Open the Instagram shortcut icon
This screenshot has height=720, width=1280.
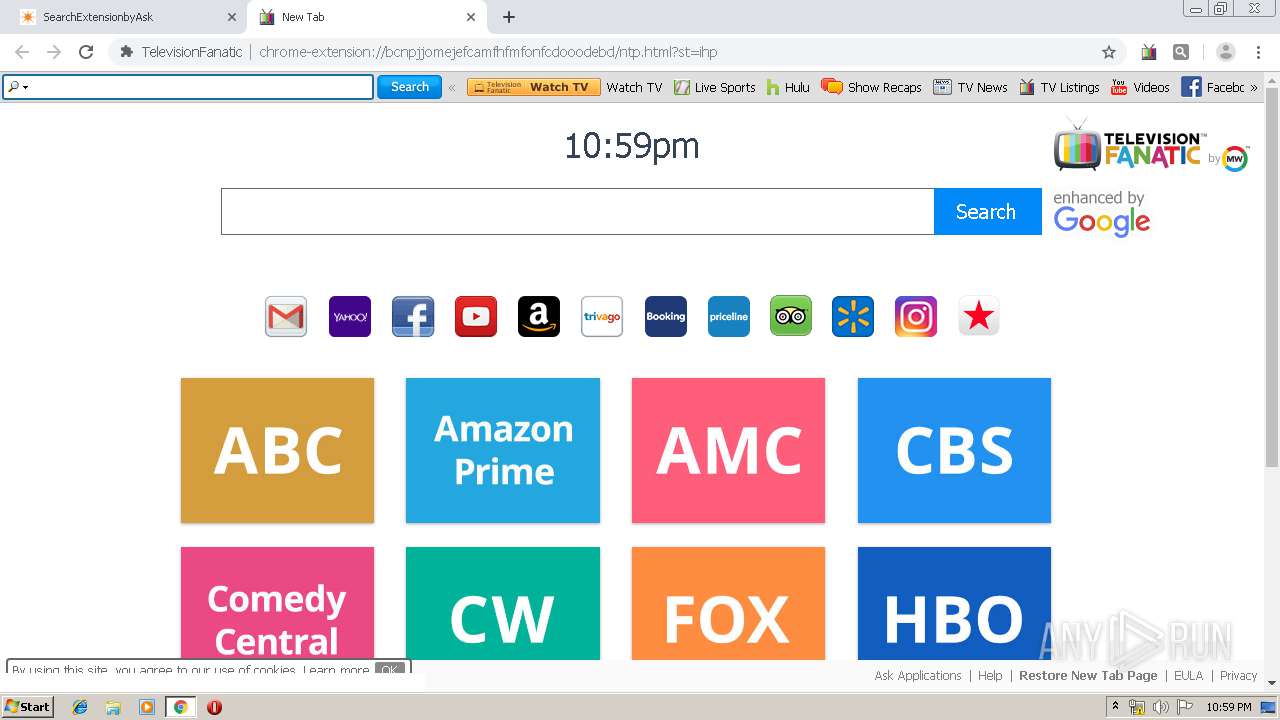pos(916,317)
